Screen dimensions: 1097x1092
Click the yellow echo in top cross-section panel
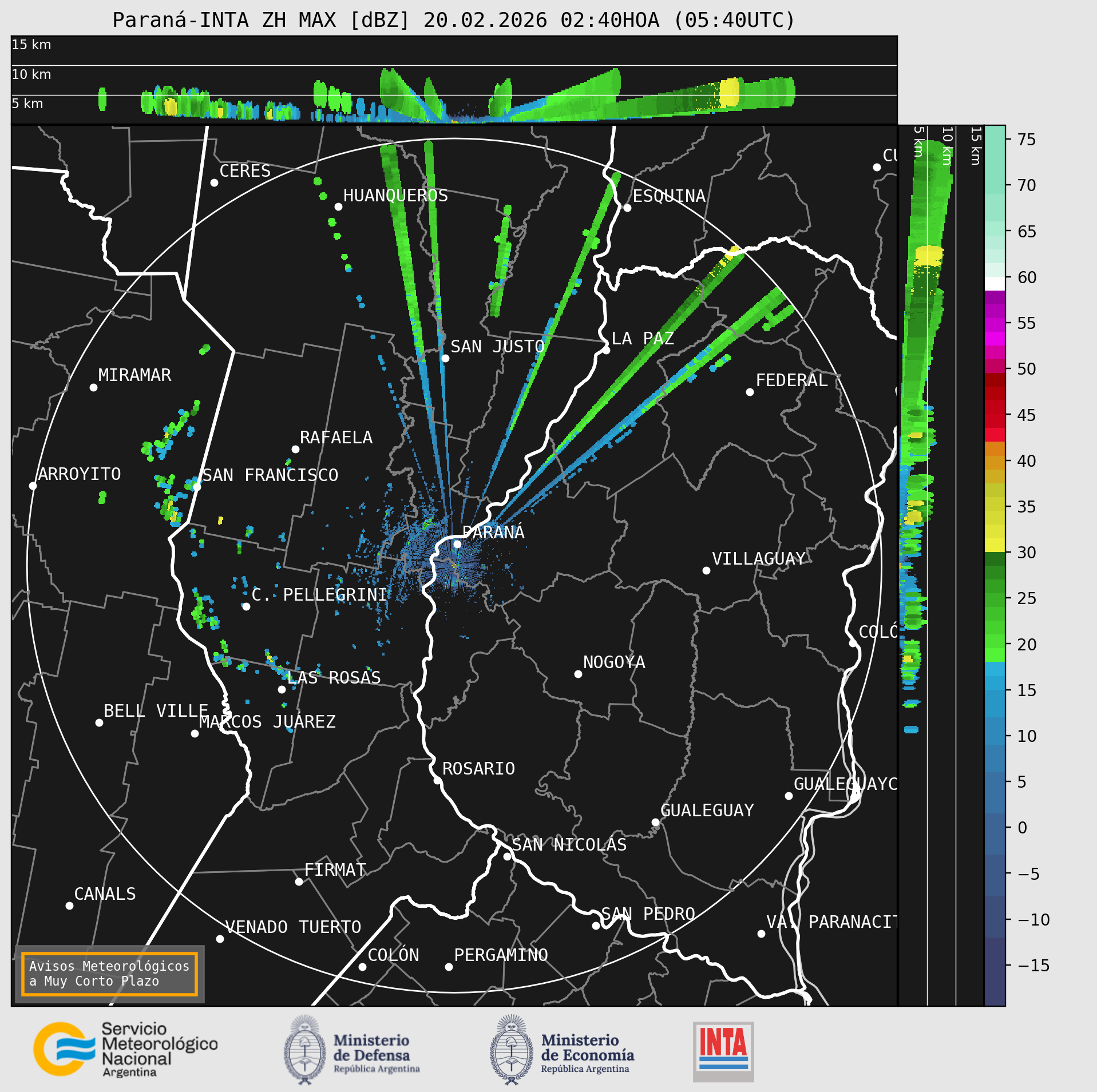729,93
